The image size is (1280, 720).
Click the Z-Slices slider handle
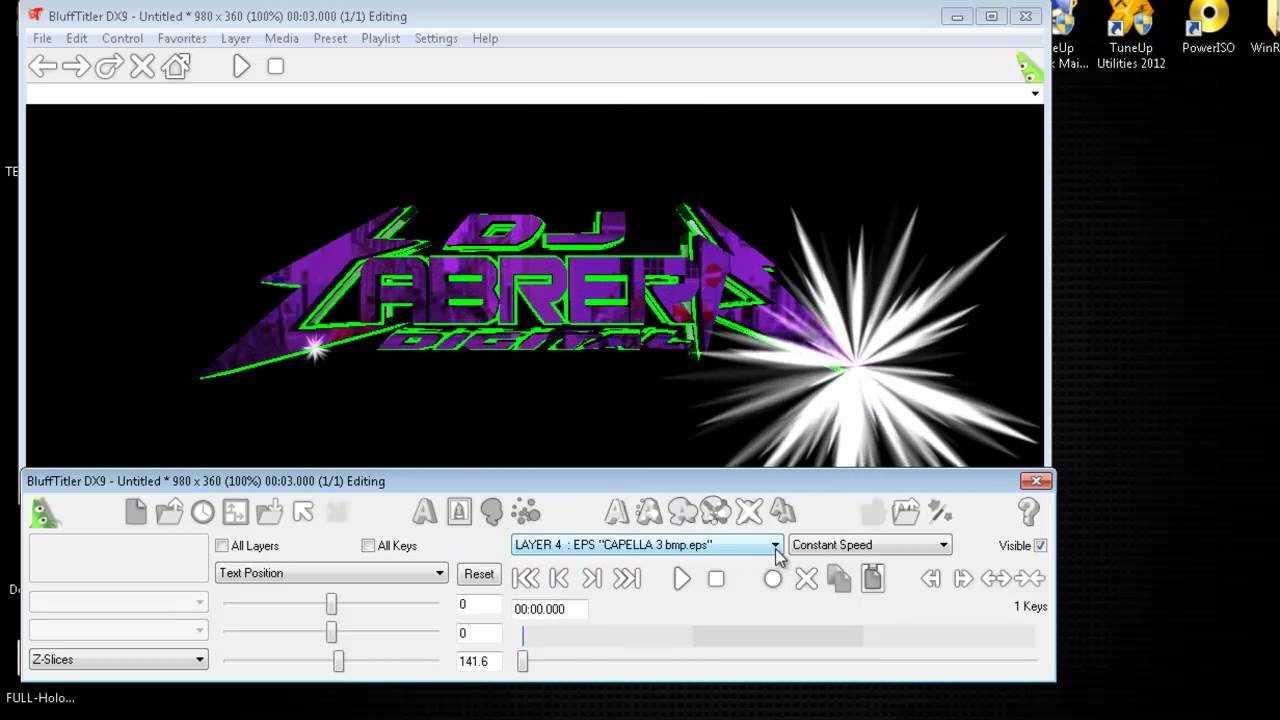click(339, 661)
